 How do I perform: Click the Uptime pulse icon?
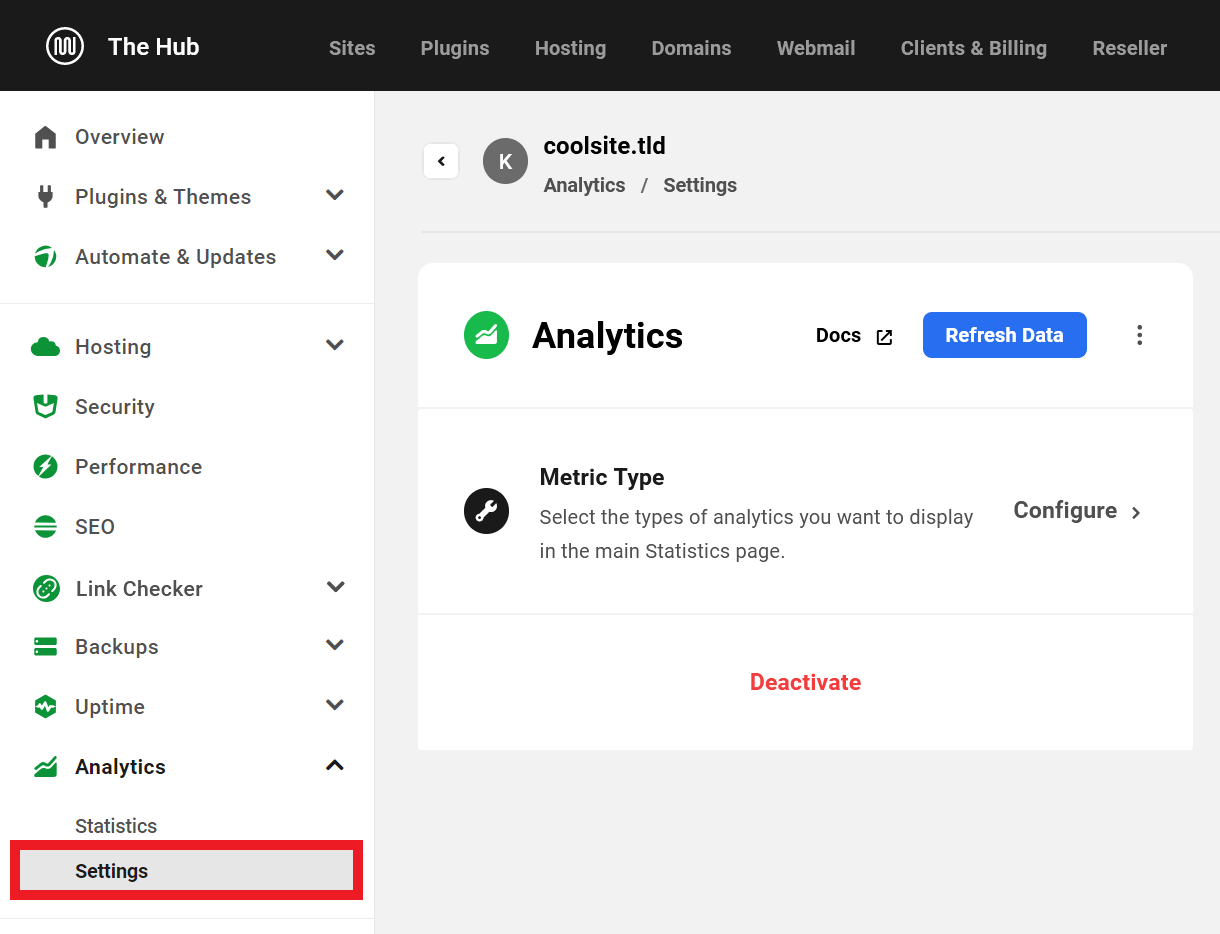click(x=45, y=707)
